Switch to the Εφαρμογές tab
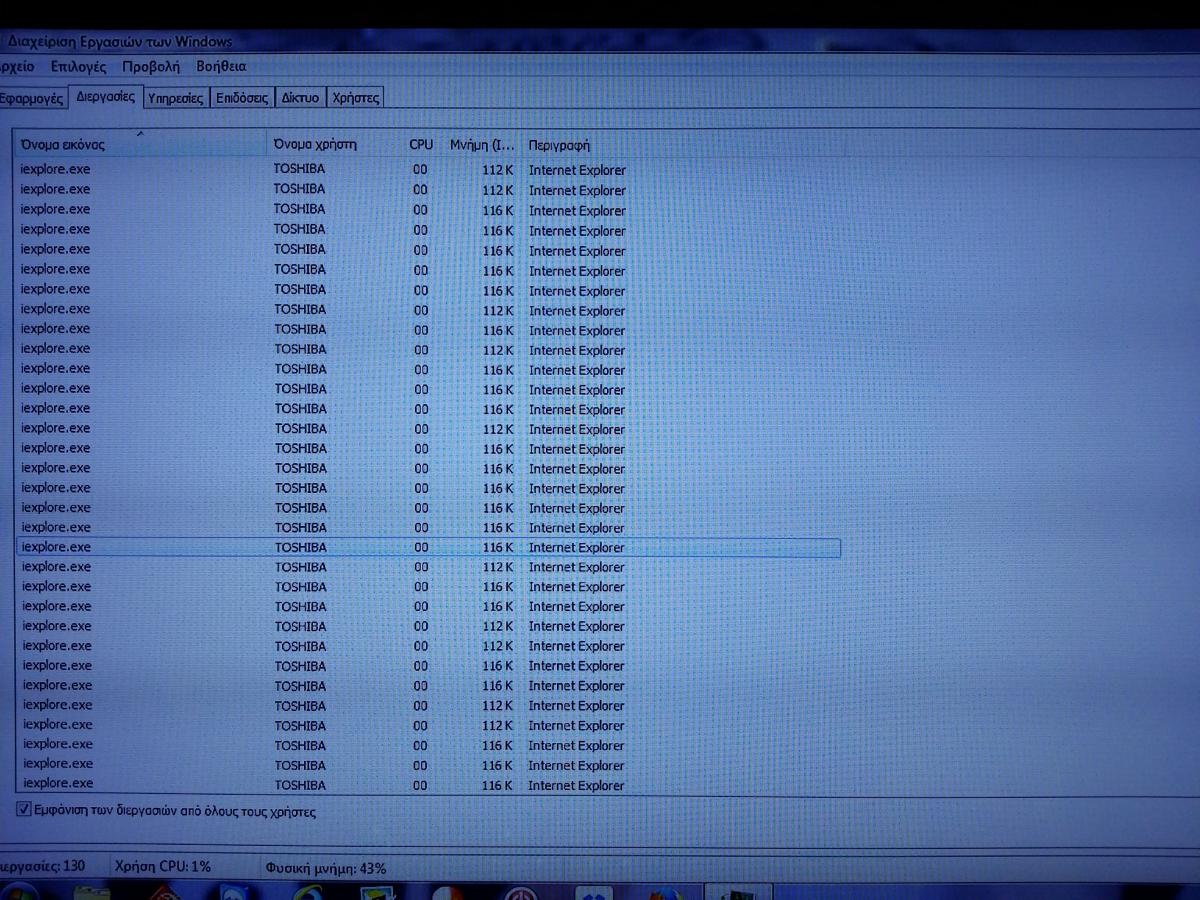Image resolution: width=1200 pixels, height=900 pixels. click(x=32, y=99)
